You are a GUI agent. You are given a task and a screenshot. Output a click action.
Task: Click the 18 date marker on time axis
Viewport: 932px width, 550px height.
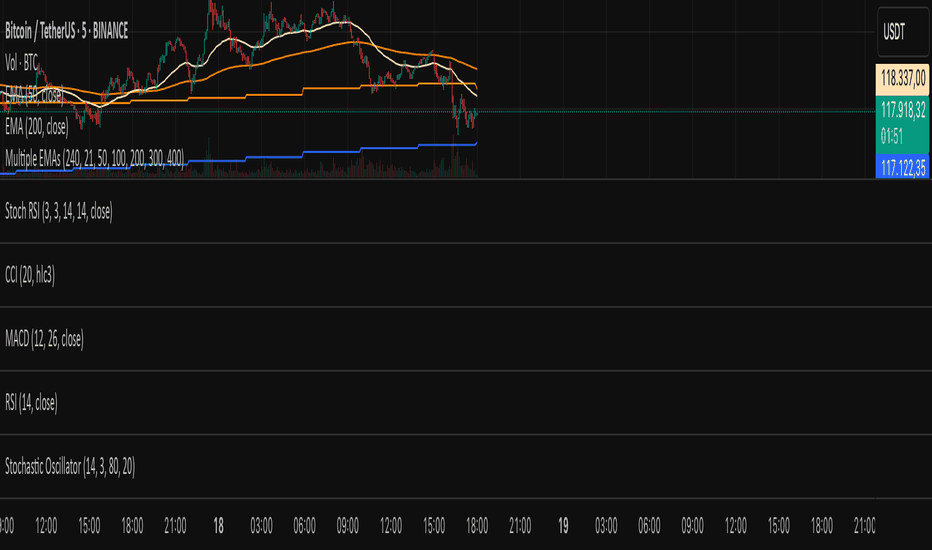tap(218, 526)
